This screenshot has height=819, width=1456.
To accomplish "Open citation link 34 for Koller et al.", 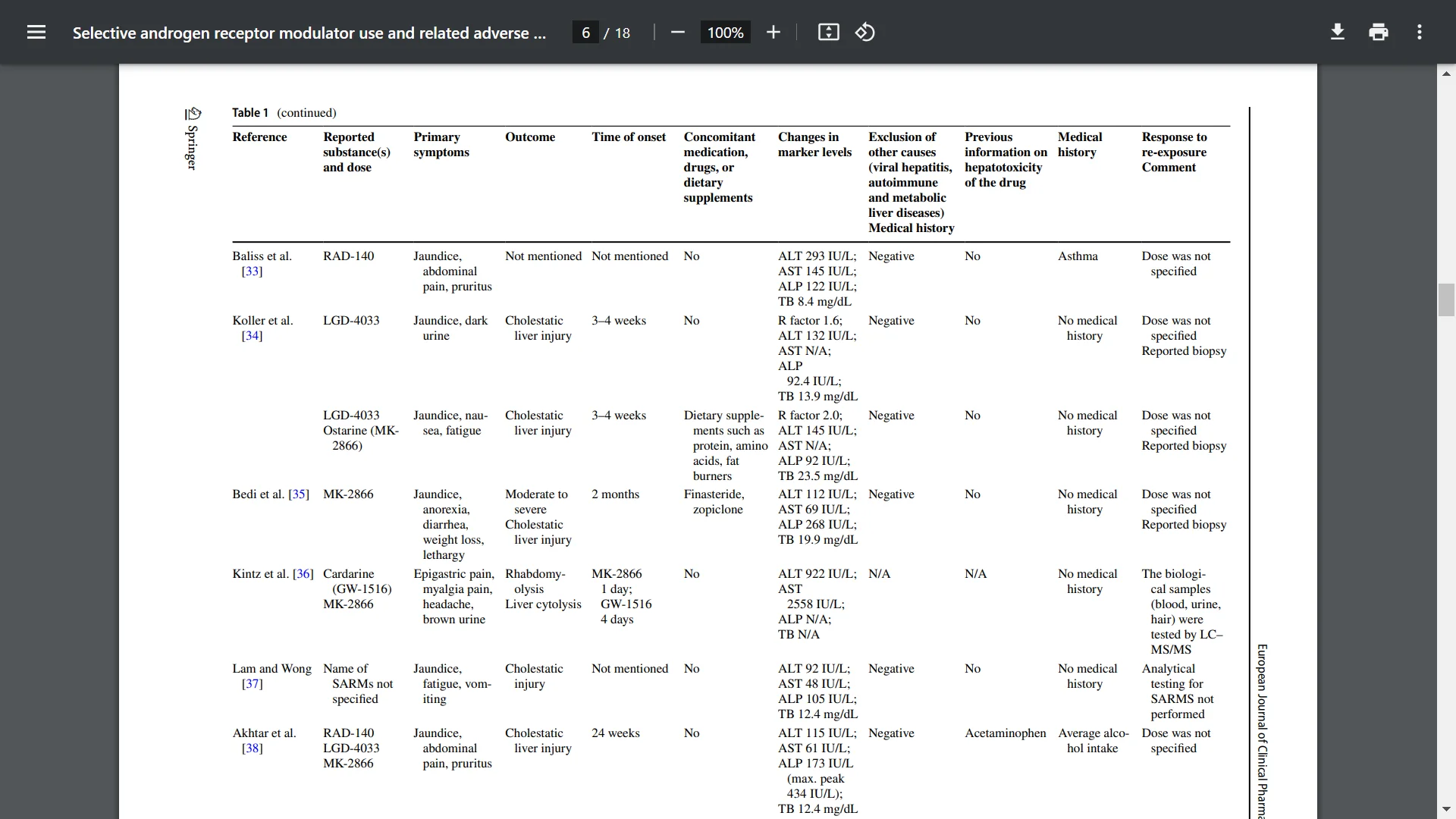I will [x=252, y=336].
